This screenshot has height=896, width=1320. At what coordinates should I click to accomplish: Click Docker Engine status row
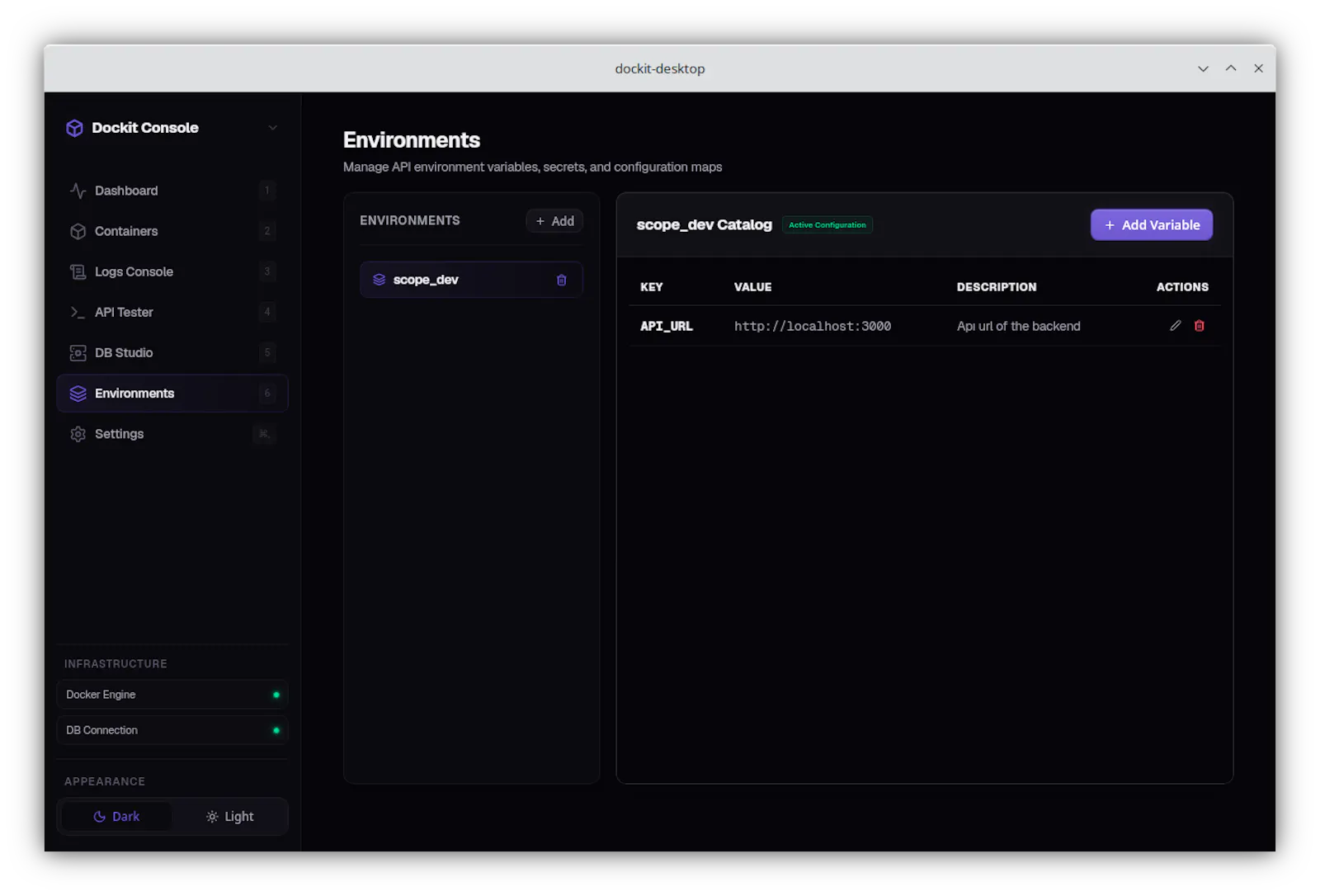172,695
